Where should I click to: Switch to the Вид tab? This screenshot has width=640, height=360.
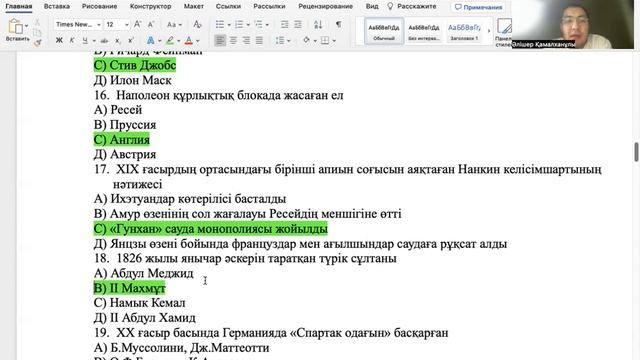372,7
